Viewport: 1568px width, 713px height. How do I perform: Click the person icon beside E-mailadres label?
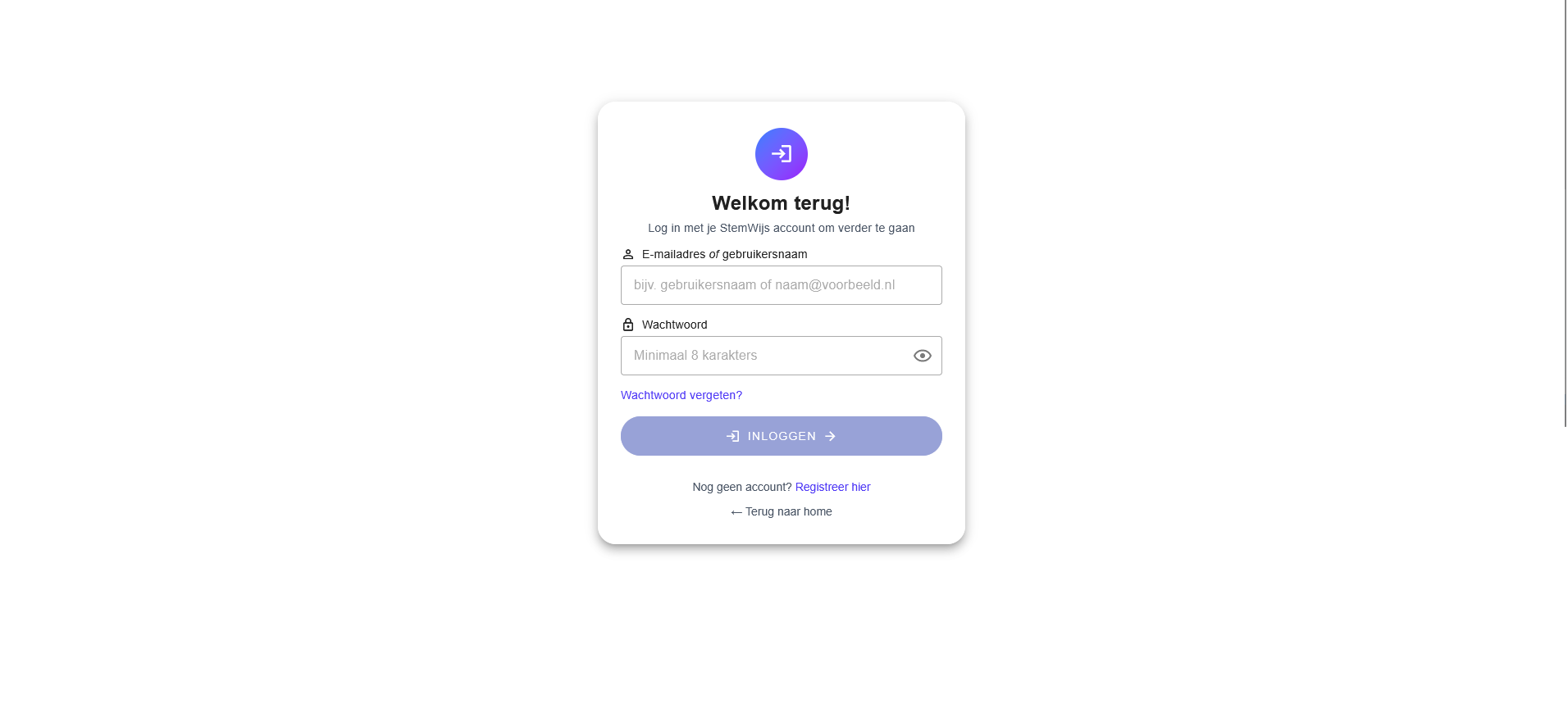pyautogui.click(x=628, y=255)
